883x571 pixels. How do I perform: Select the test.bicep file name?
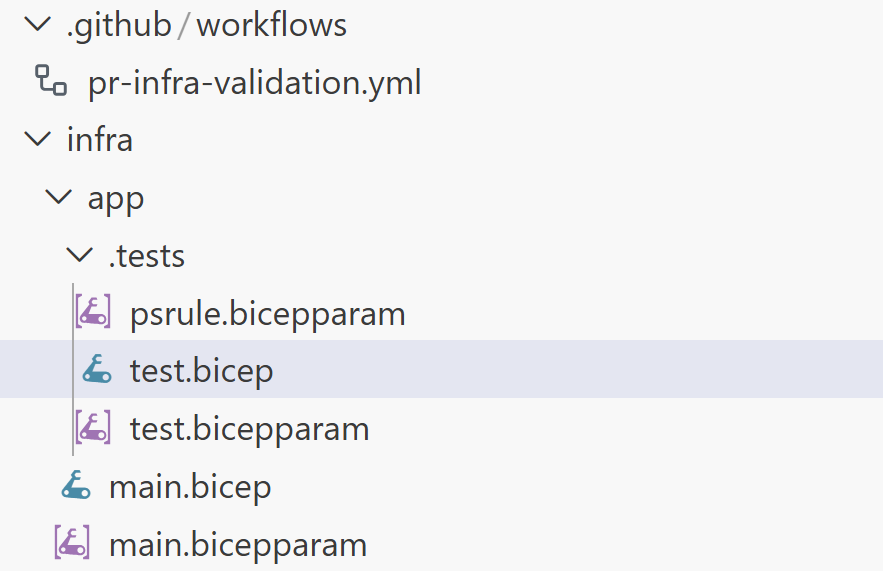(x=201, y=372)
